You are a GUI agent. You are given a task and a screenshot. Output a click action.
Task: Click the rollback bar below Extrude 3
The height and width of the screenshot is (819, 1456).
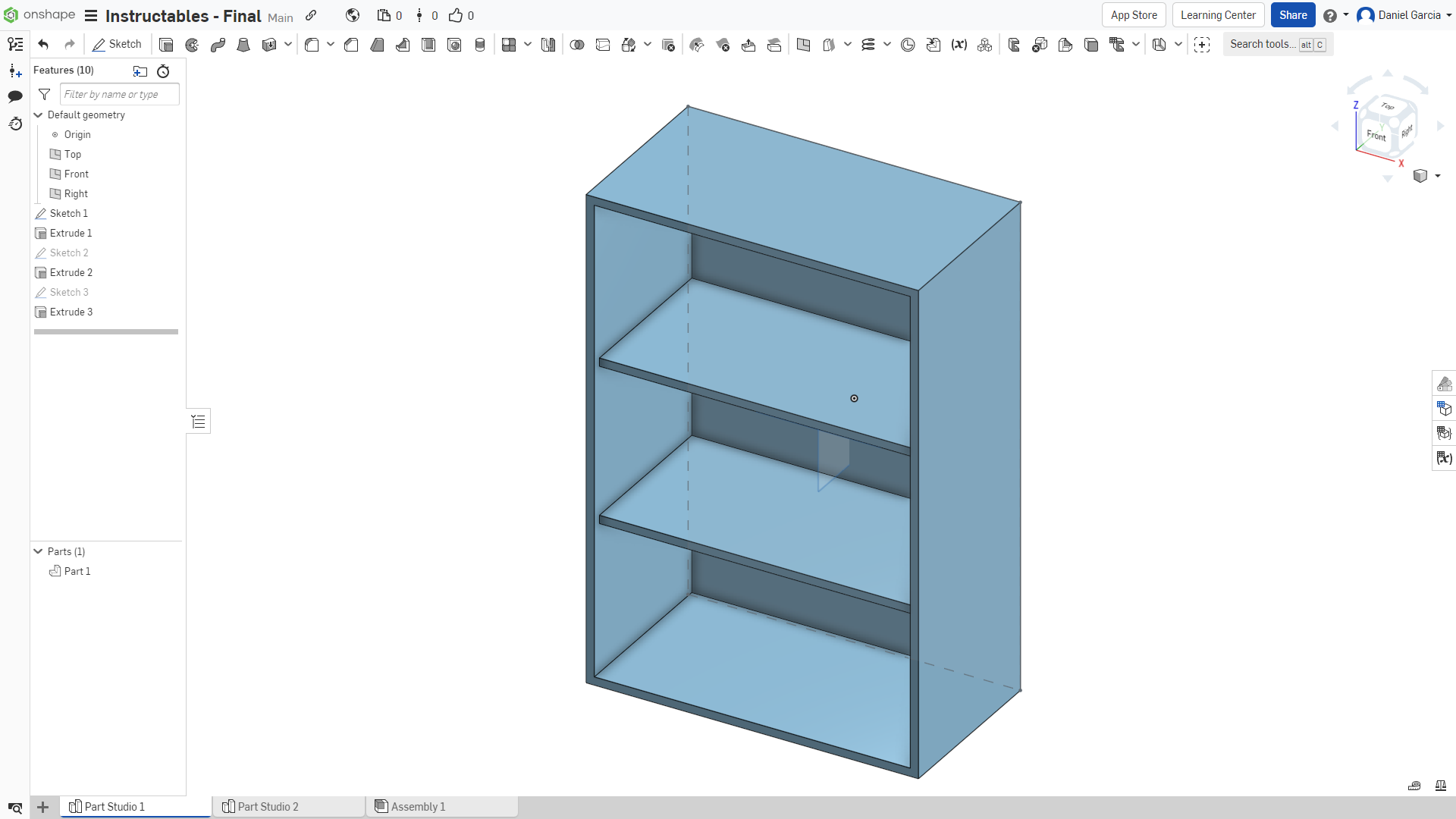coord(105,331)
